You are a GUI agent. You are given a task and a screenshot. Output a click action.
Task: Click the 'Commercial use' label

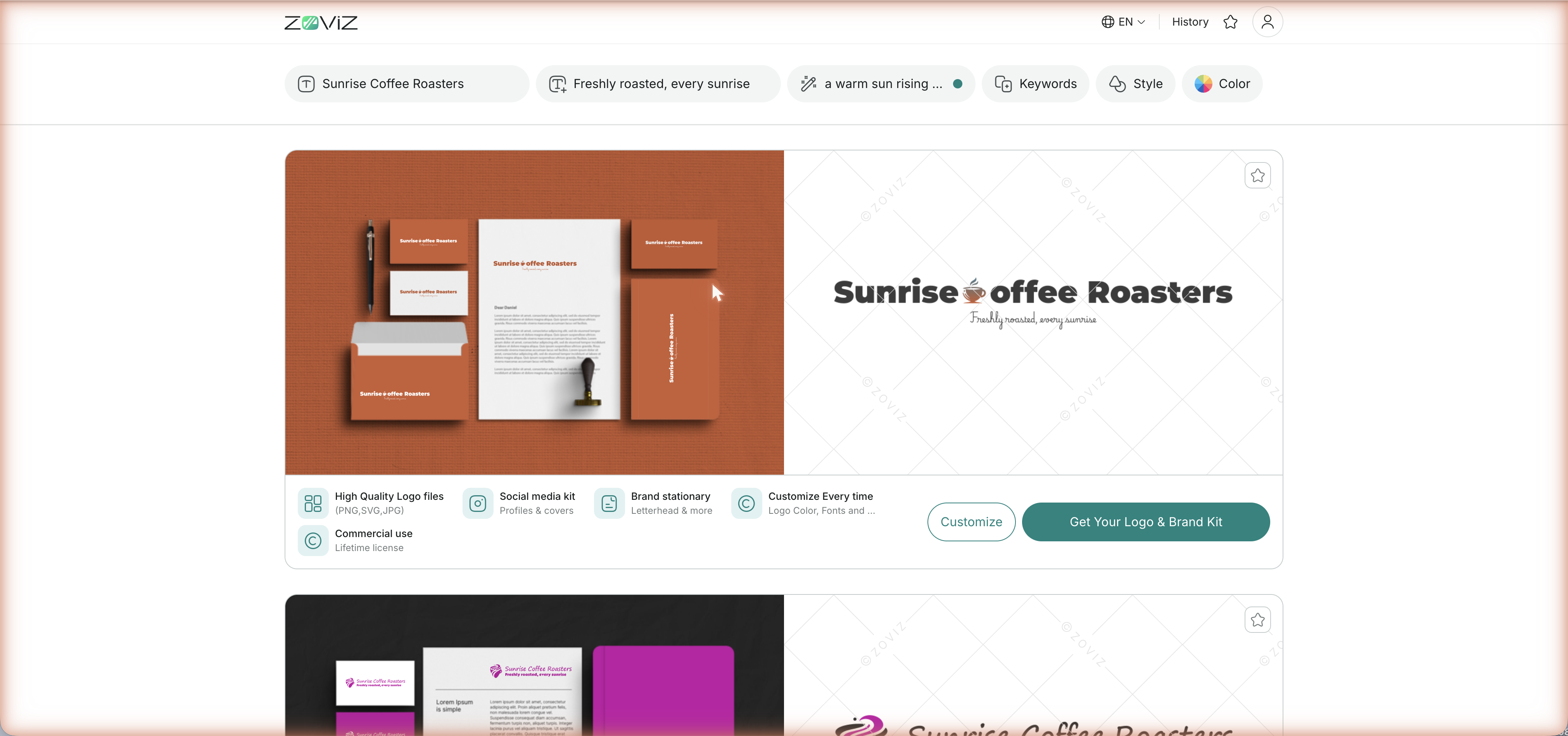click(x=374, y=533)
